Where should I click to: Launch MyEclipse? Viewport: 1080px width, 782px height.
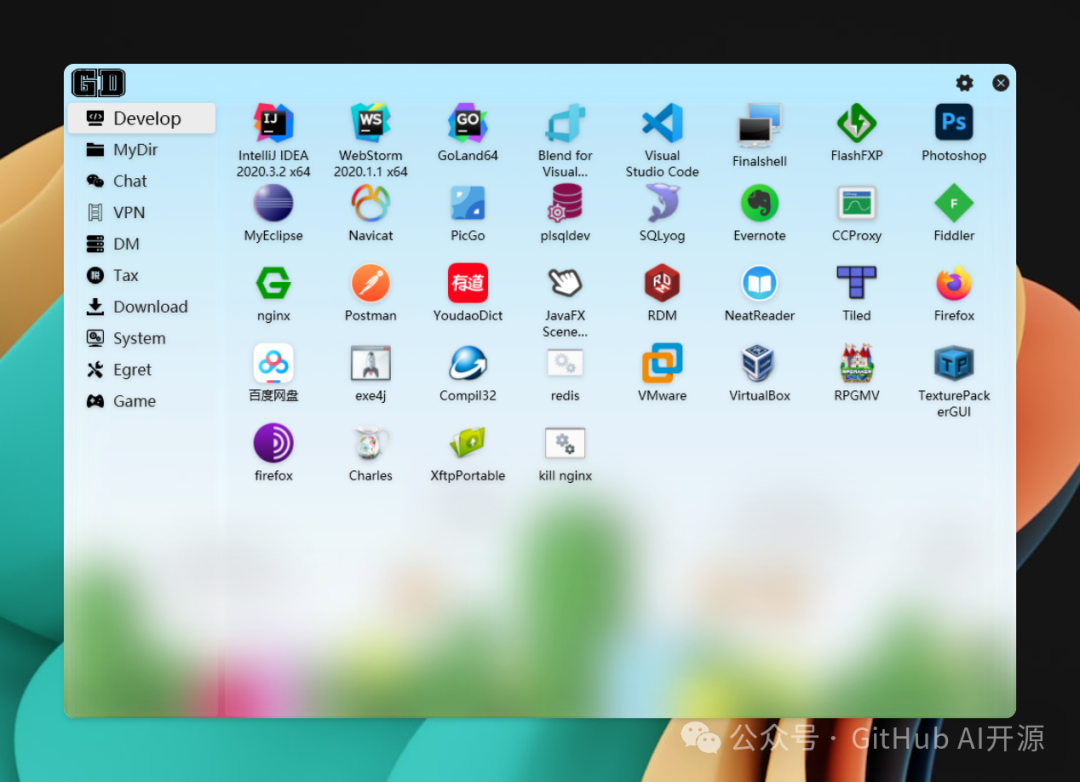tap(273, 203)
